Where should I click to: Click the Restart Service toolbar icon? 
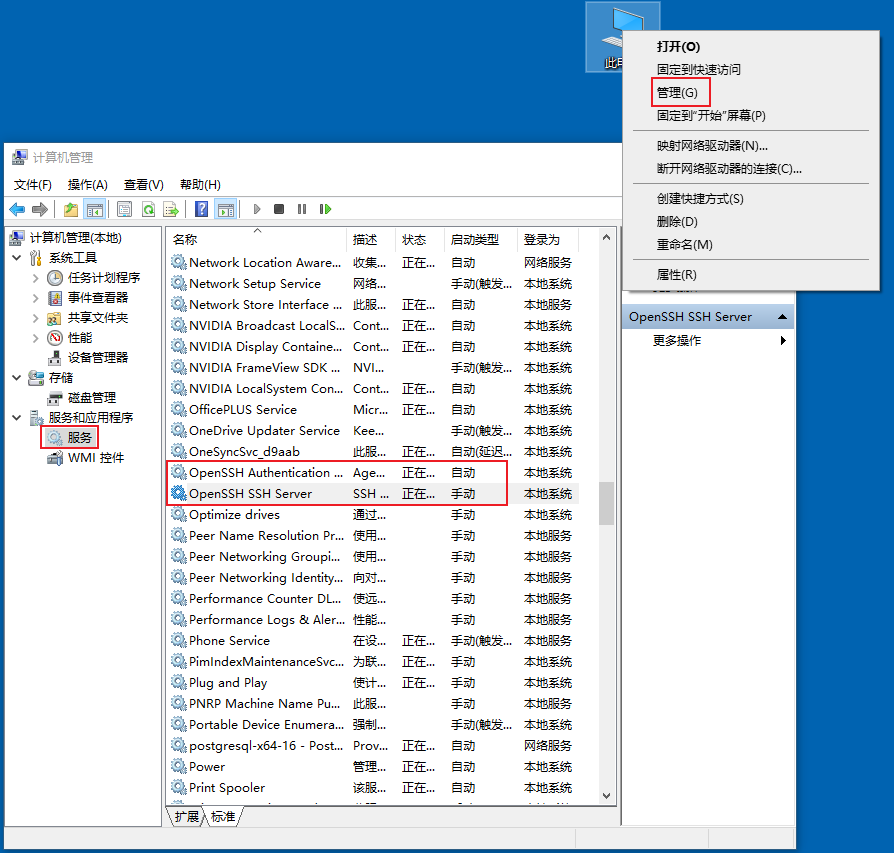(325, 209)
